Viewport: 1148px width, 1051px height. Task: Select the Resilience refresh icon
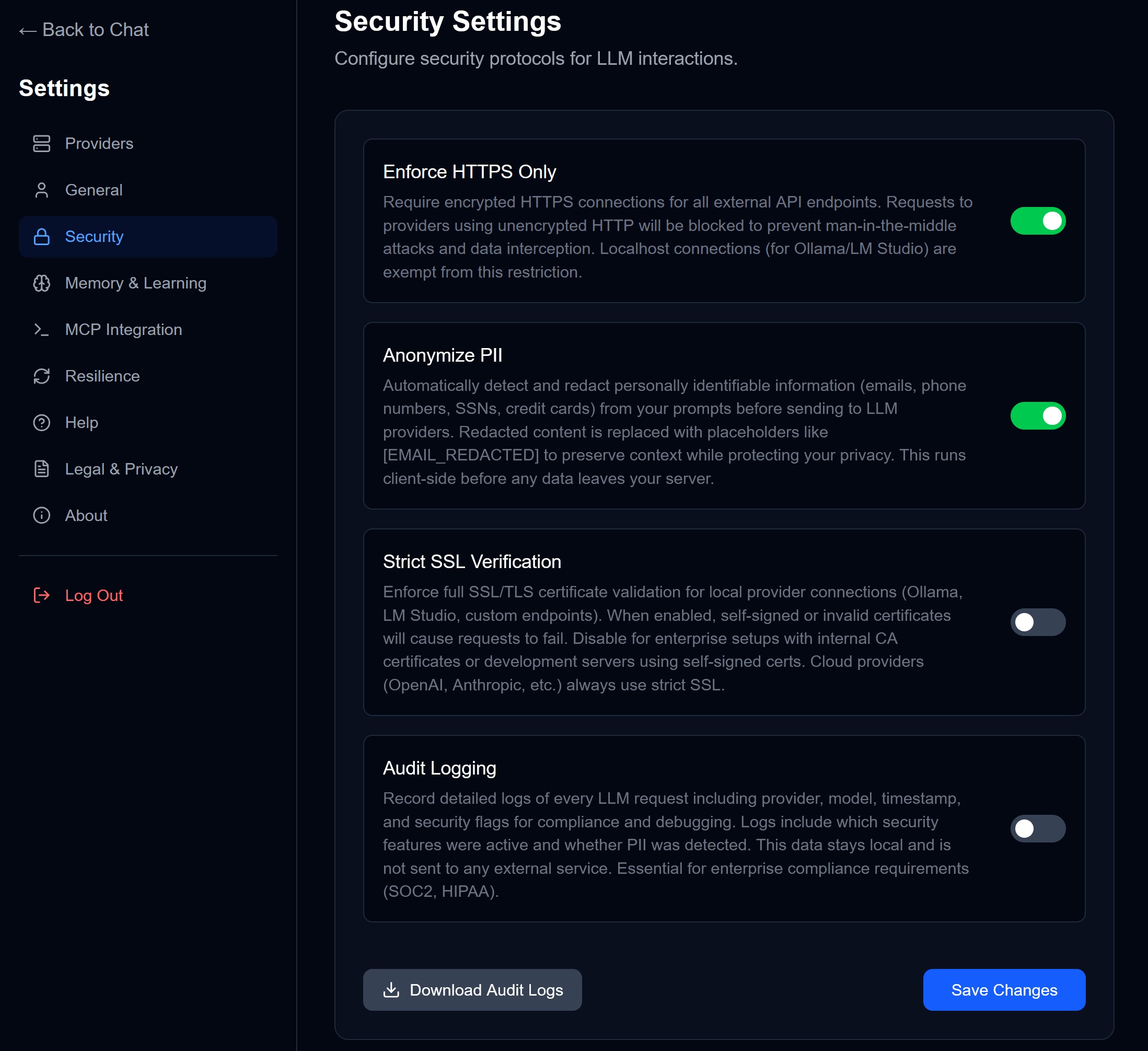(x=42, y=376)
